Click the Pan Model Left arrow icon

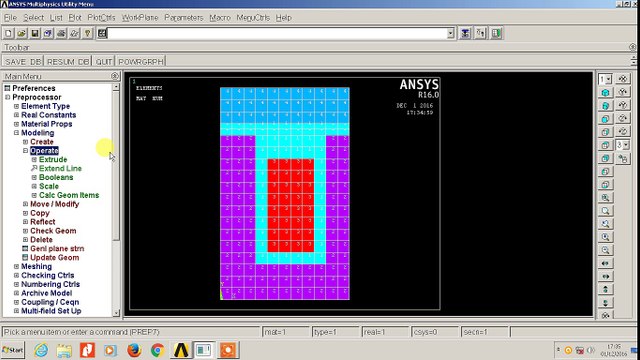pyautogui.click(x=606, y=263)
